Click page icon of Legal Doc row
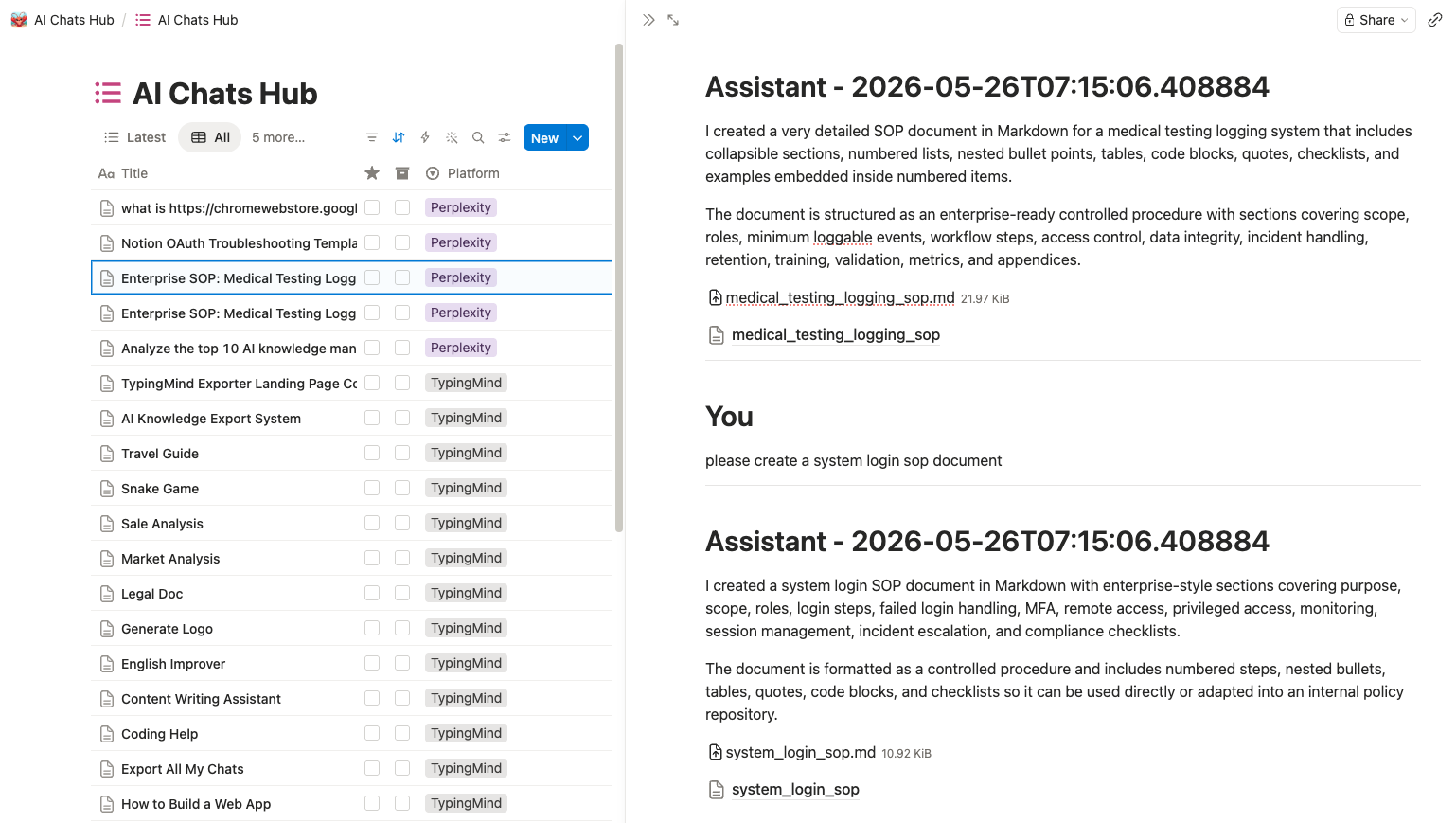The image size is (1456, 823). point(107,594)
